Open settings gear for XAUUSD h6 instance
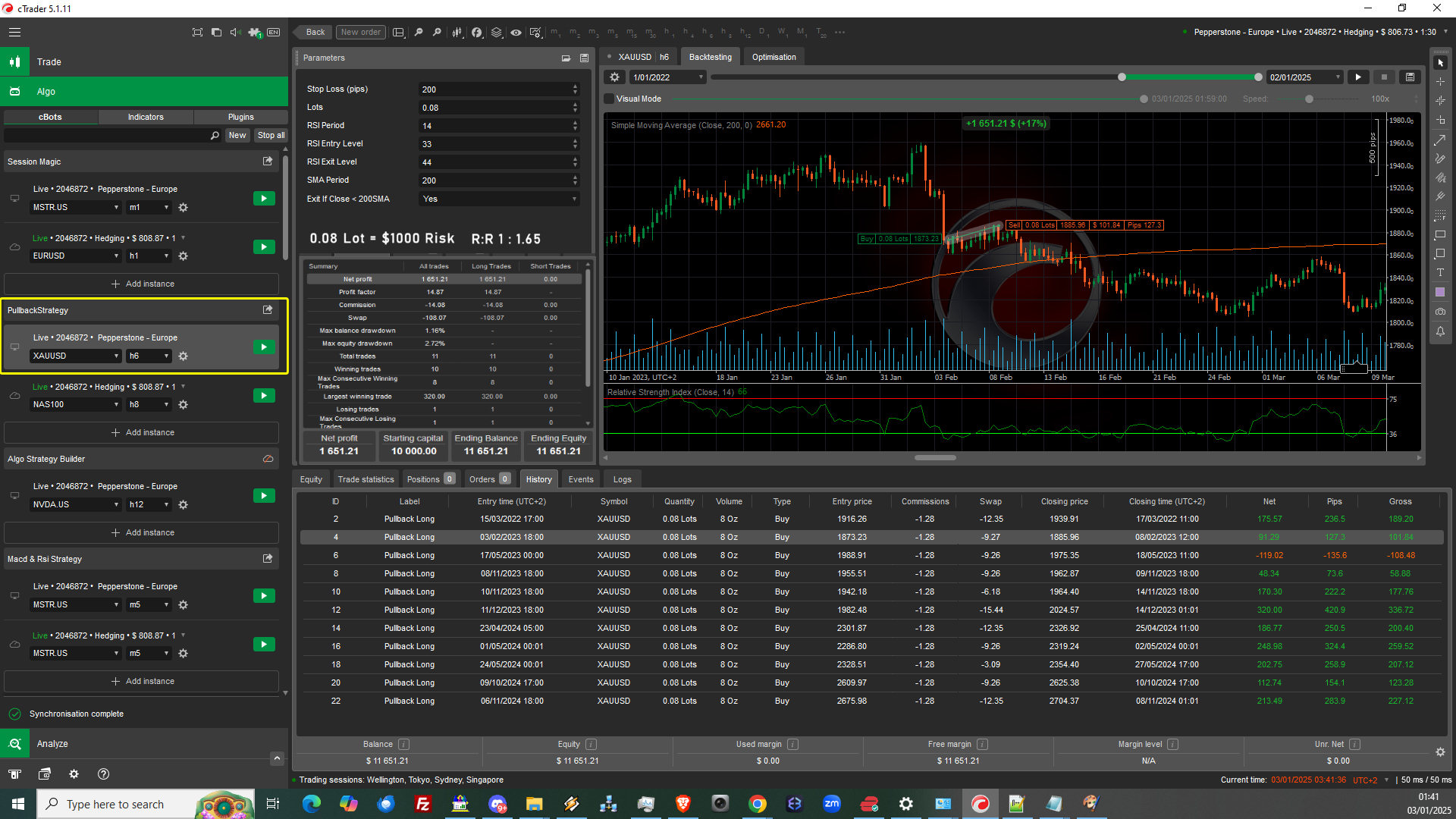 pyautogui.click(x=183, y=356)
